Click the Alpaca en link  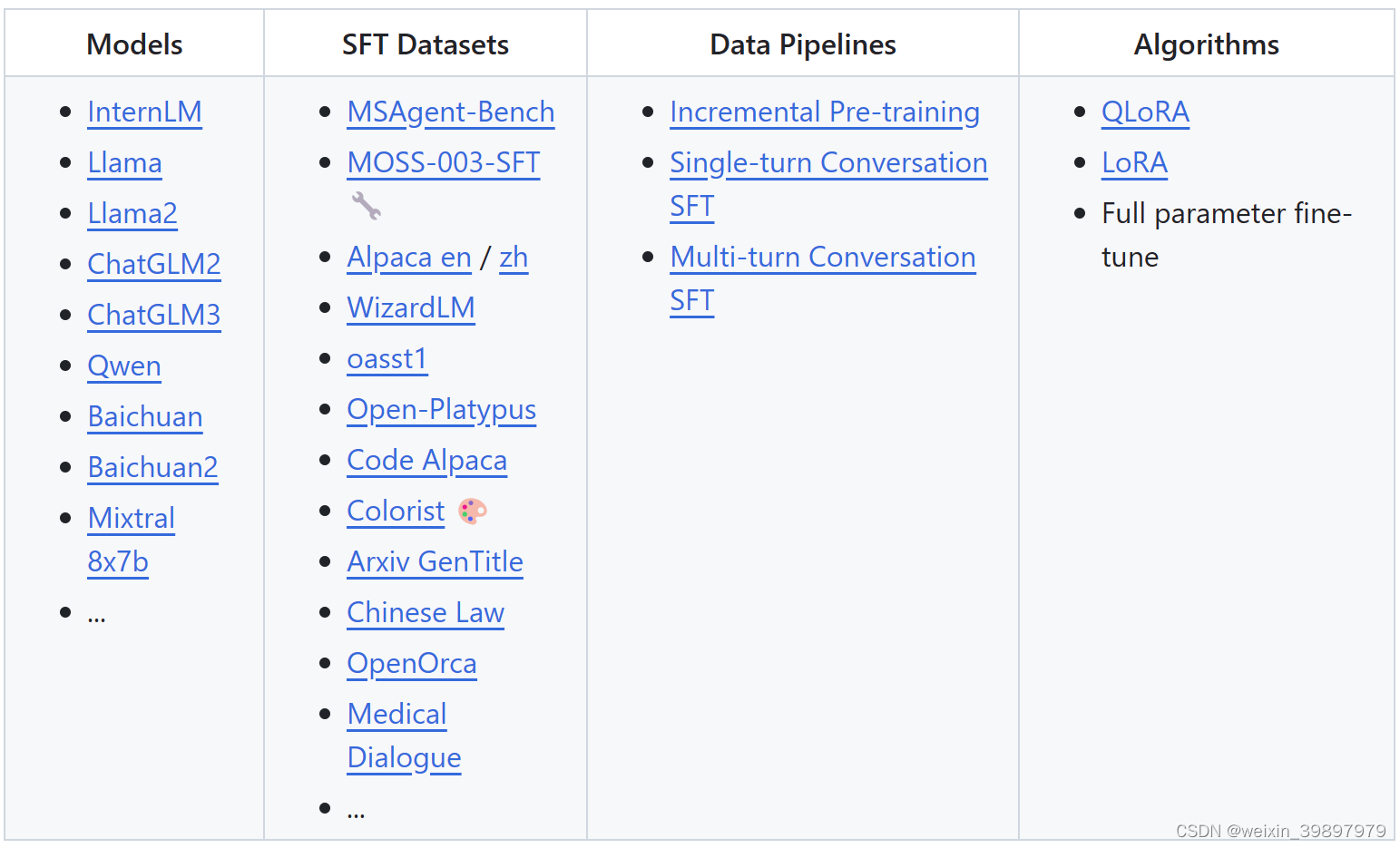[409, 258]
